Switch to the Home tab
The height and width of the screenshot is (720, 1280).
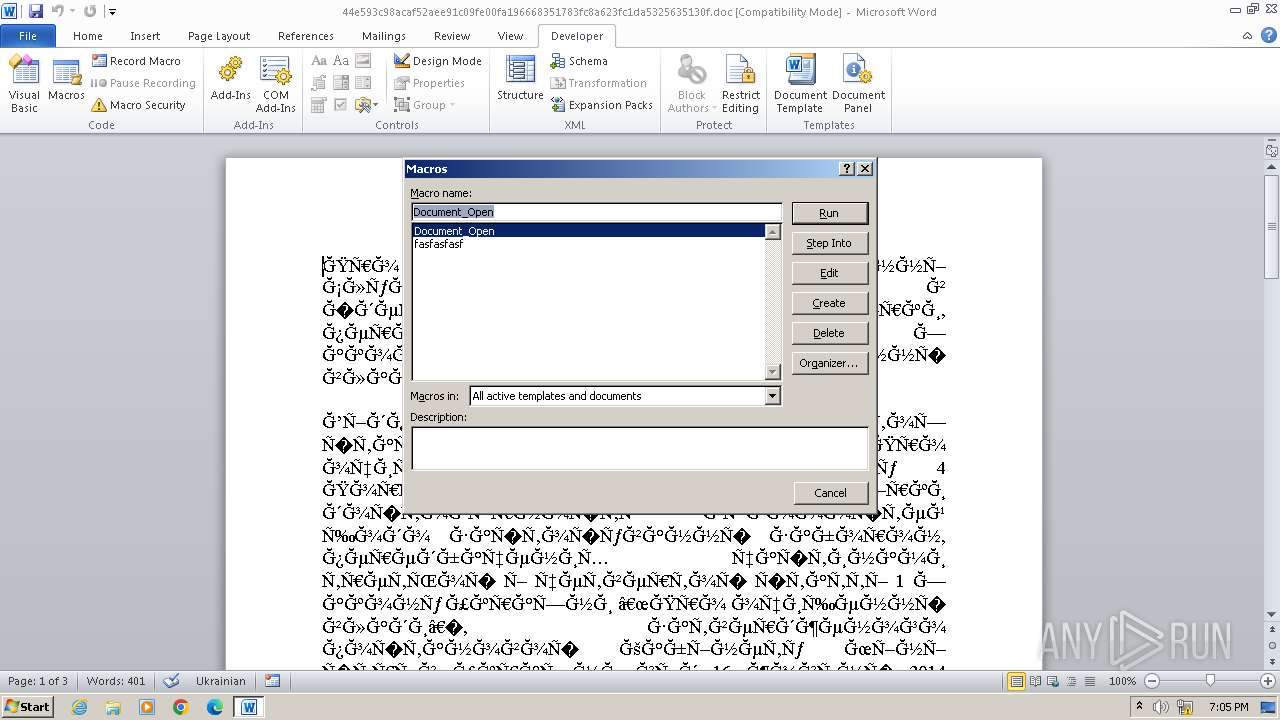tap(88, 35)
